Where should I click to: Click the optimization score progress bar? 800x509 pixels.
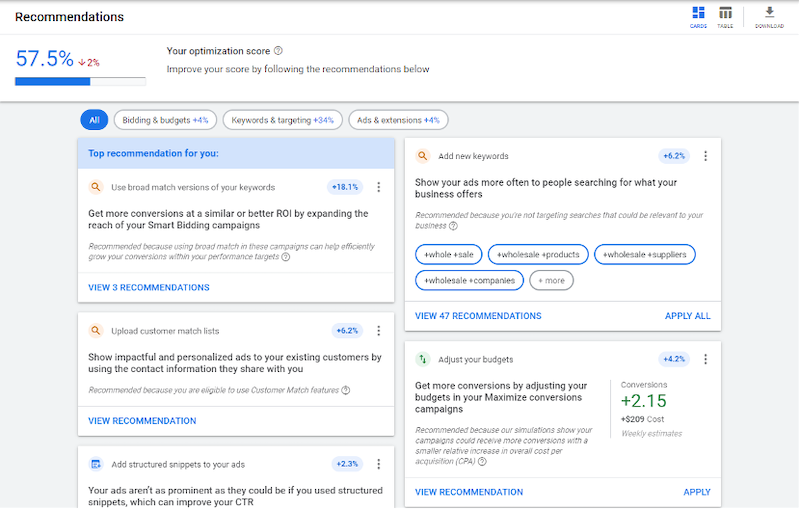pyautogui.click(x=80, y=81)
